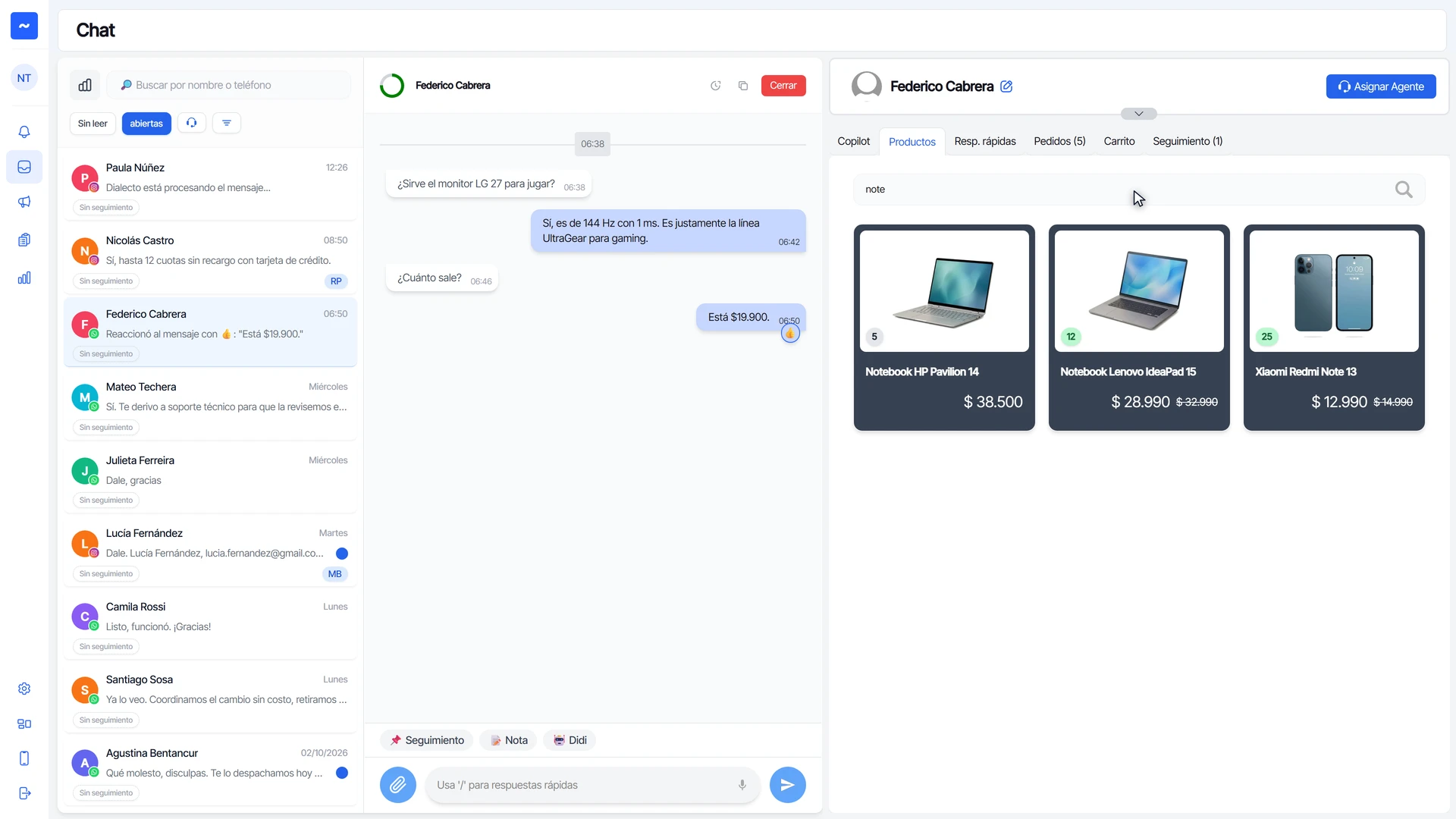Image resolution: width=1456 pixels, height=819 pixels.
Task: Open settings gear in sidebar
Action: (x=24, y=689)
